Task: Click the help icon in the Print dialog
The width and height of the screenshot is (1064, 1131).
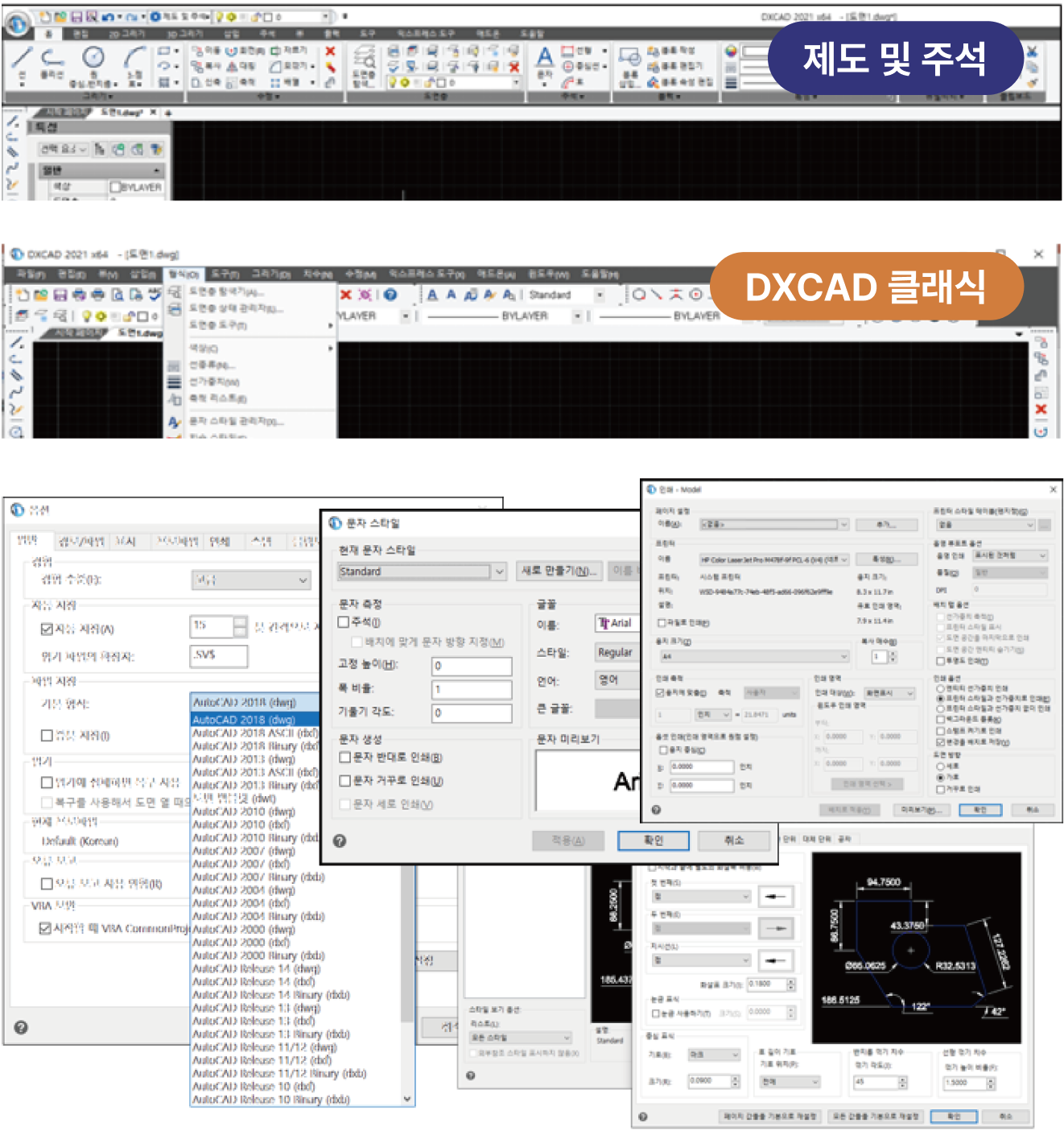Action: 656,810
